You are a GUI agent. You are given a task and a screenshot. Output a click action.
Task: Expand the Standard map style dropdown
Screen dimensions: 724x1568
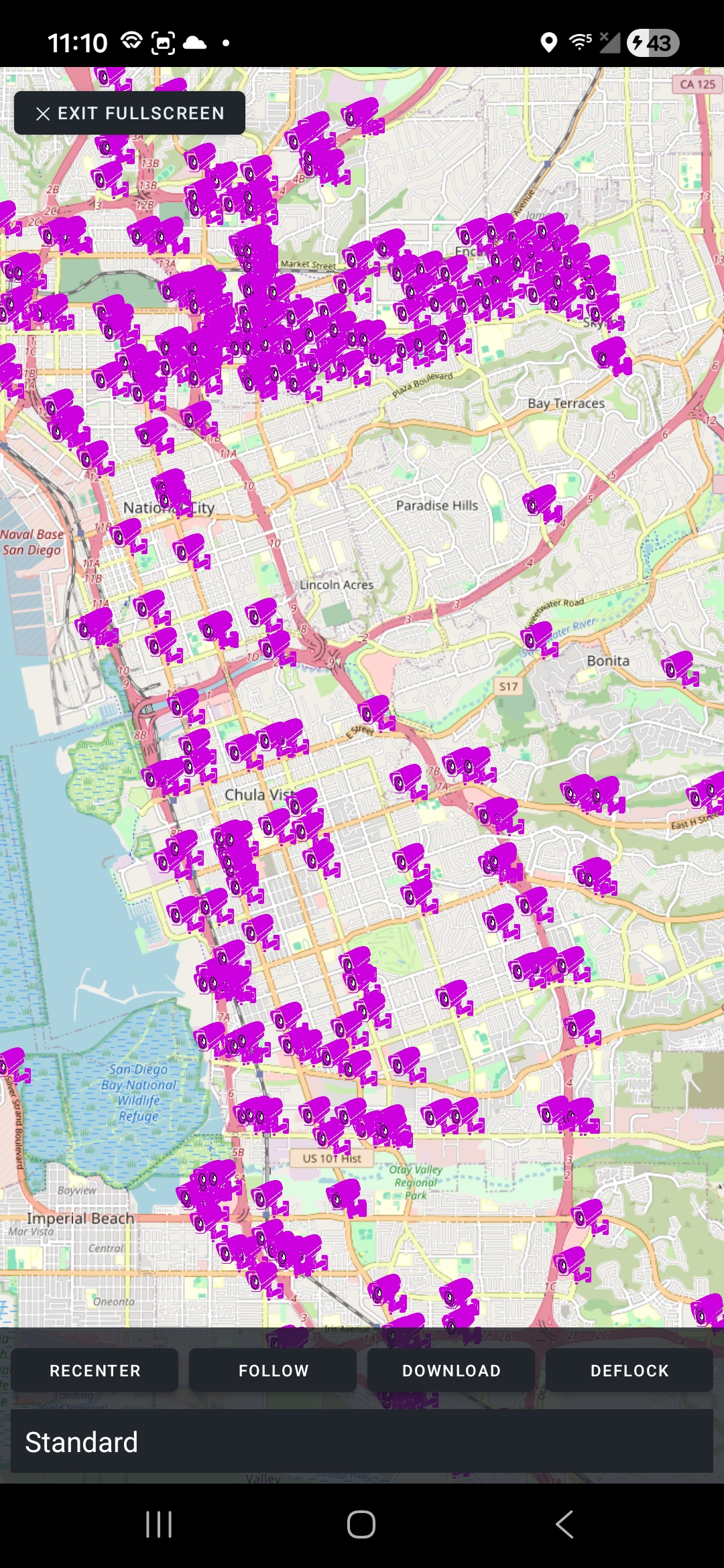click(x=362, y=1442)
